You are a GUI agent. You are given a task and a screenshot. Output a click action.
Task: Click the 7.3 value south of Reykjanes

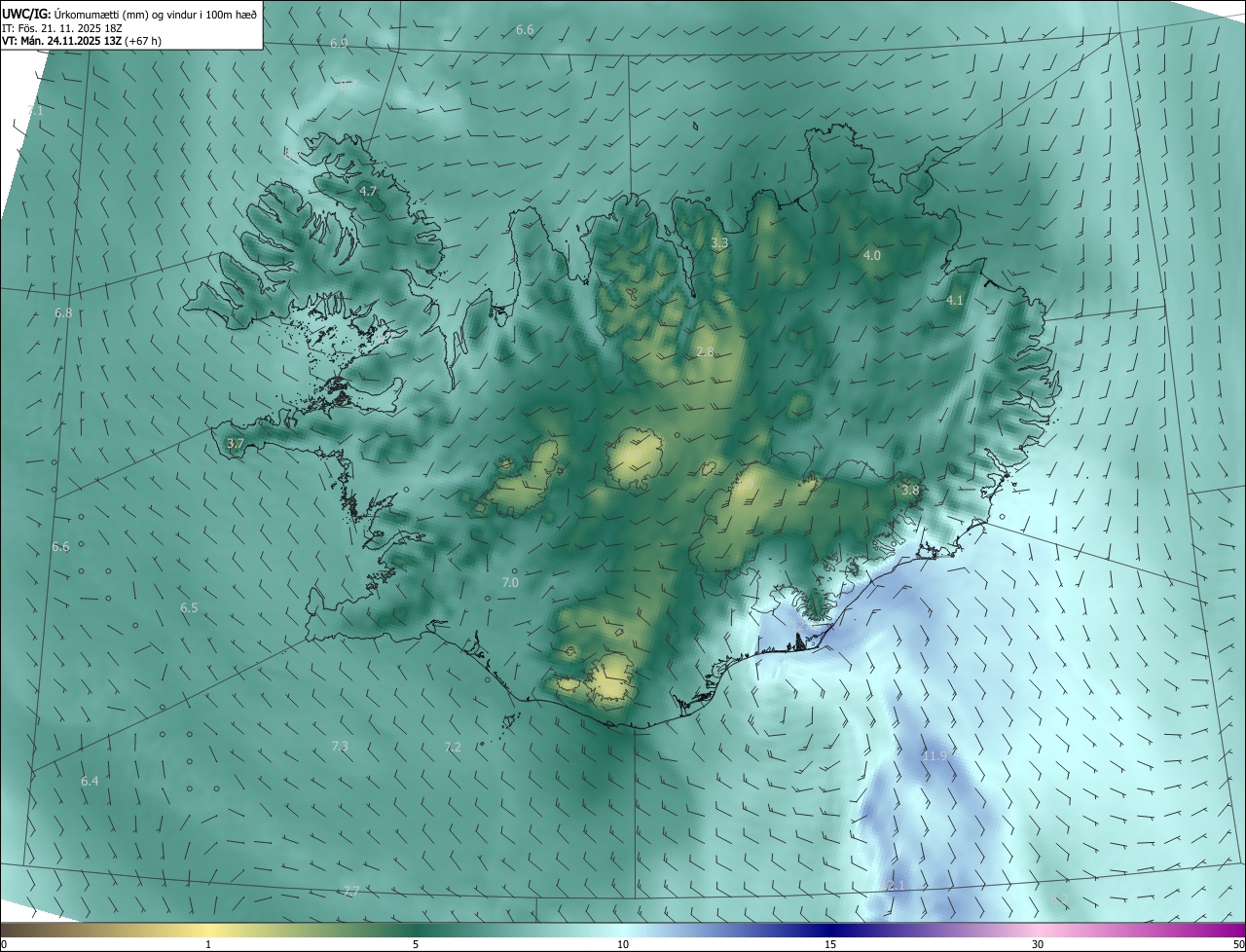[x=340, y=746]
